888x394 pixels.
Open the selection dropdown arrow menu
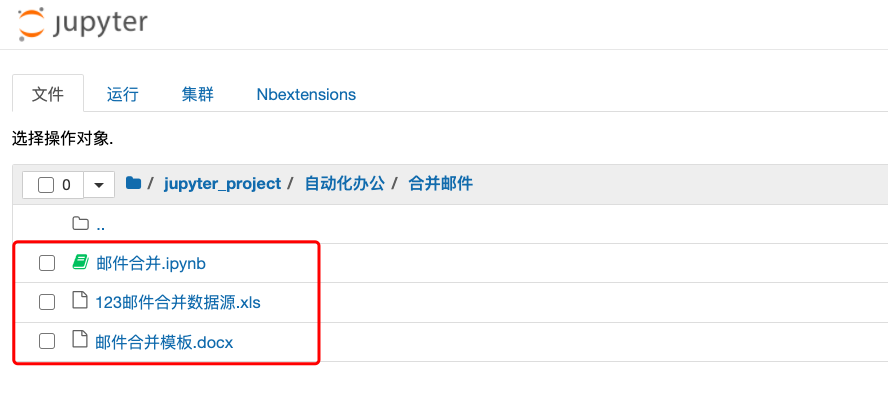point(99,185)
